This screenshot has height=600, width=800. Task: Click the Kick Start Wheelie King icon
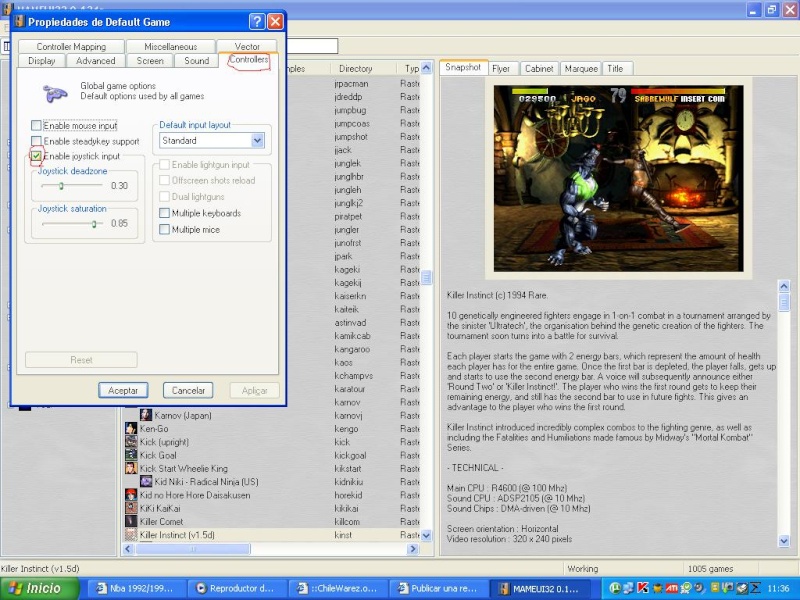[131, 468]
